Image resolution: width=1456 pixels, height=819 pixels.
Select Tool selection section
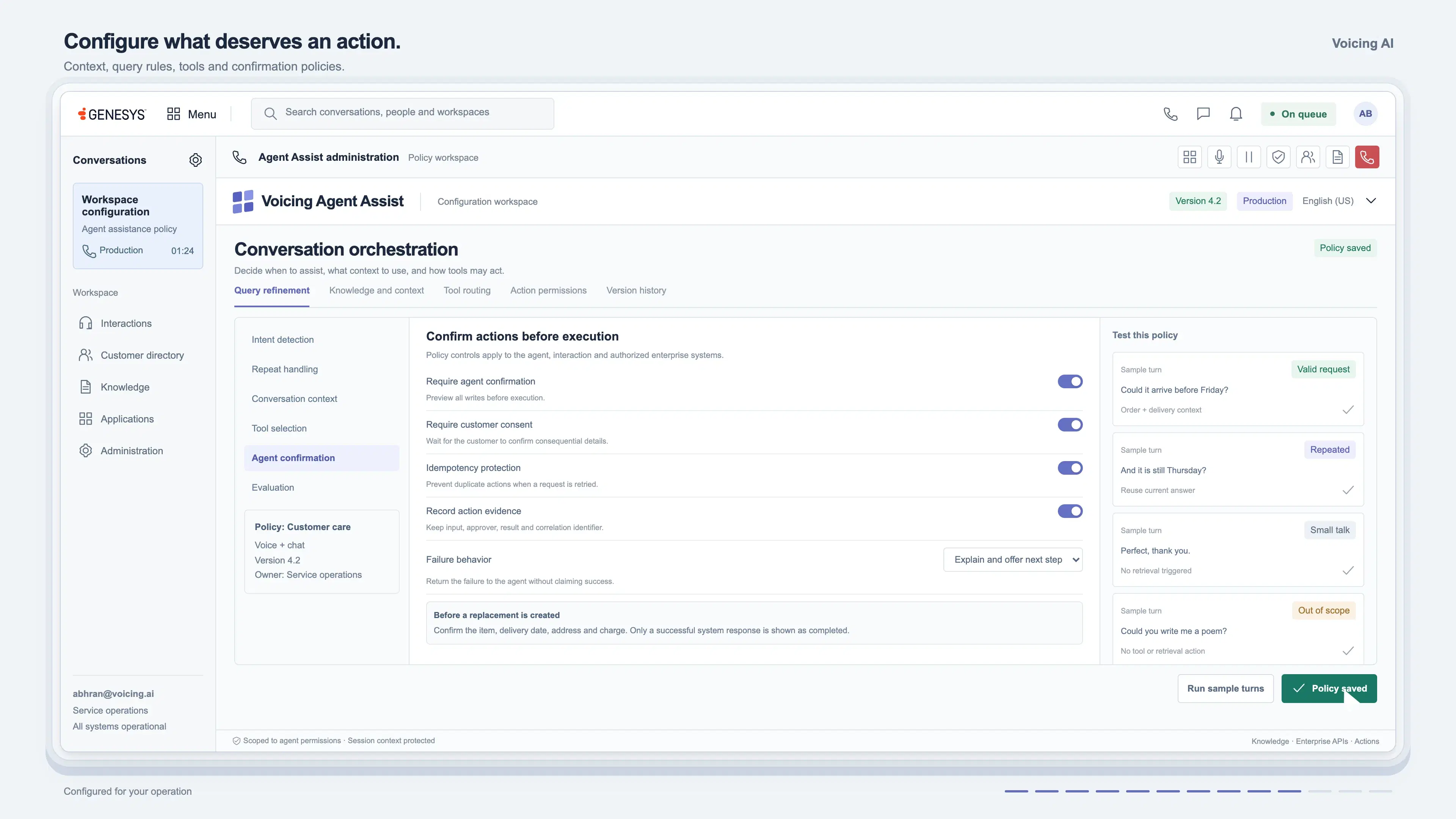pyautogui.click(x=322, y=428)
